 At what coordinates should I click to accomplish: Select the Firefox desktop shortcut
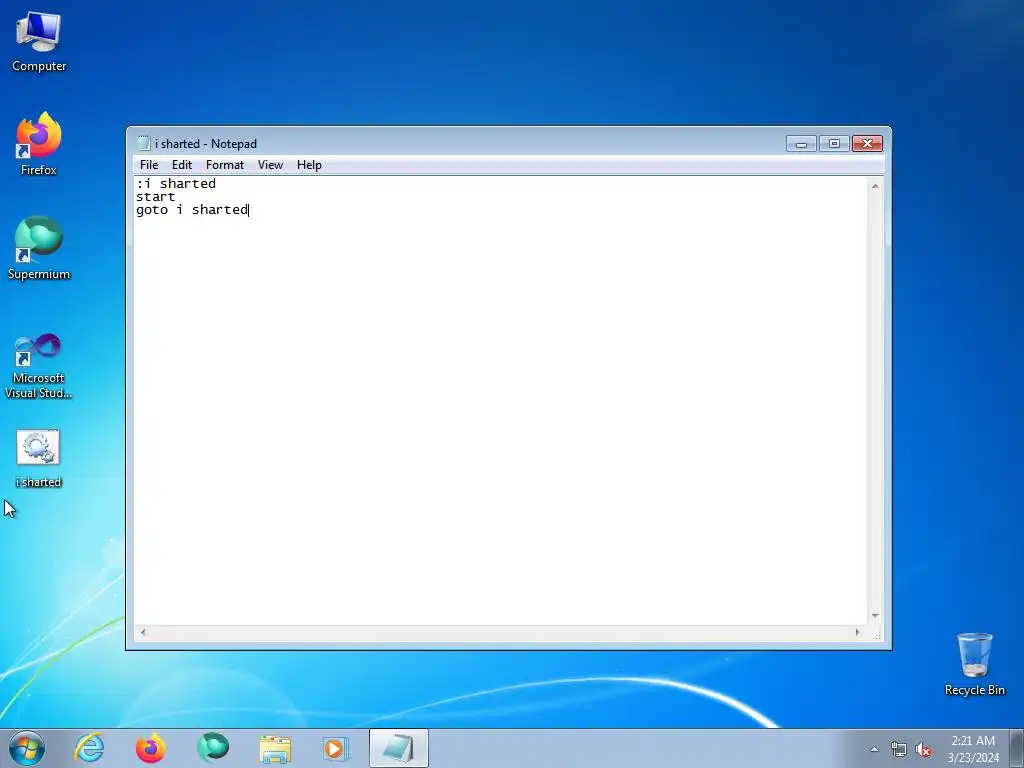39,144
